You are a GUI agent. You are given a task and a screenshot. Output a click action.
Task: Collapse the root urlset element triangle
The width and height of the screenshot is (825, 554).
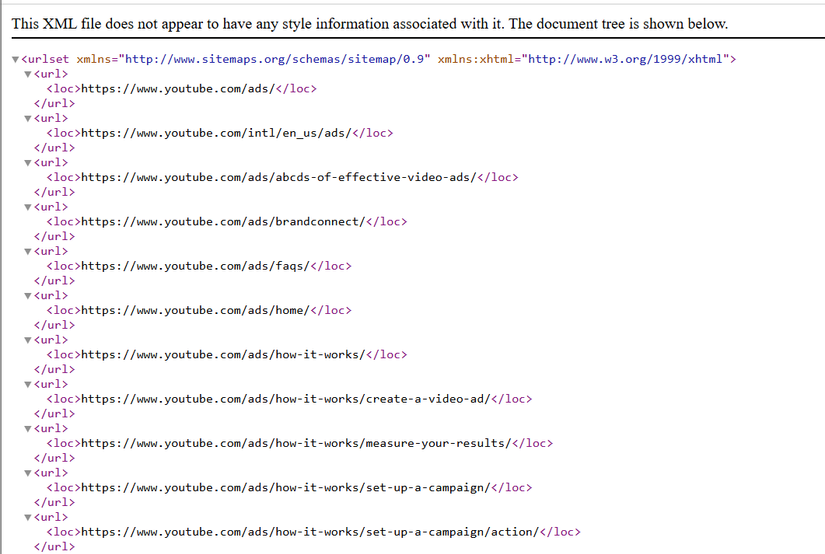coord(15,59)
